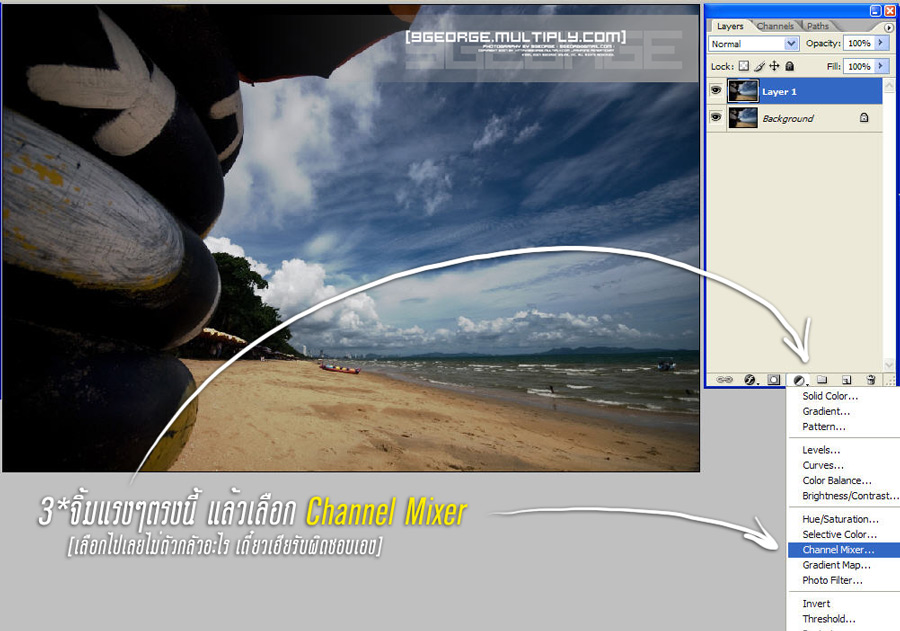Switch to the Layers tab
This screenshot has height=631, width=900.
click(x=730, y=26)
